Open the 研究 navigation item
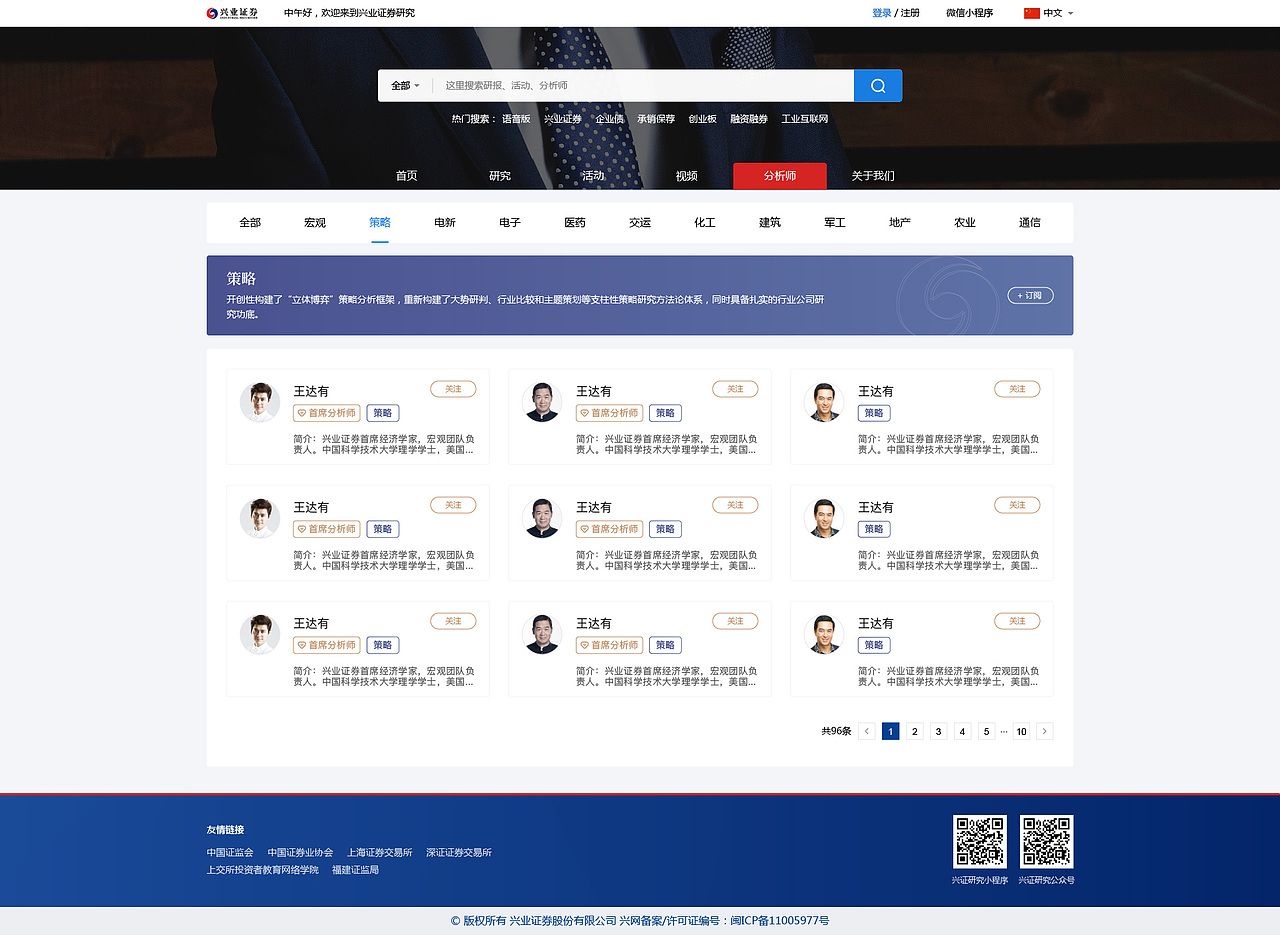The image size is (1280, 935). coord(500,176)
